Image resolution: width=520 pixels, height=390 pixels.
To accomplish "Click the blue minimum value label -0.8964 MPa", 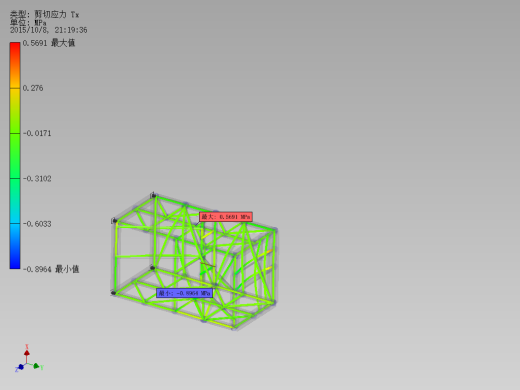I will coord(184,293).
